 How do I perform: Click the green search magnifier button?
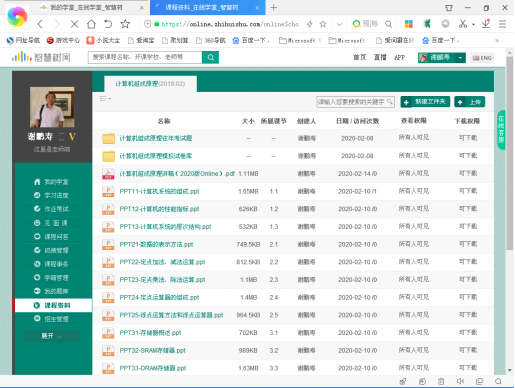pyautogui.click(x=210, y=57)
